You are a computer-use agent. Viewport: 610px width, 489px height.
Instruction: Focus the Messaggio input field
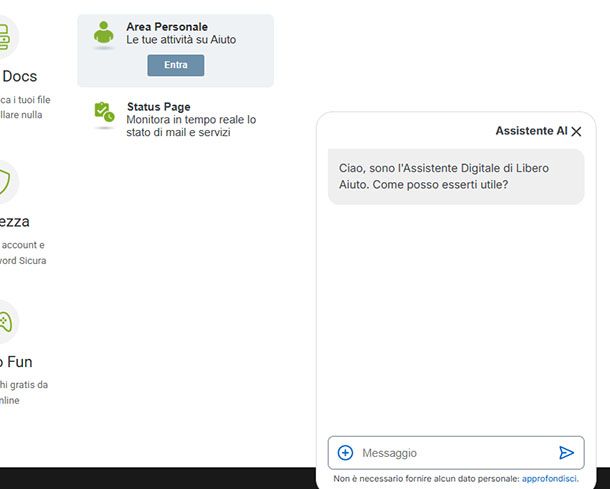(456, 453)
